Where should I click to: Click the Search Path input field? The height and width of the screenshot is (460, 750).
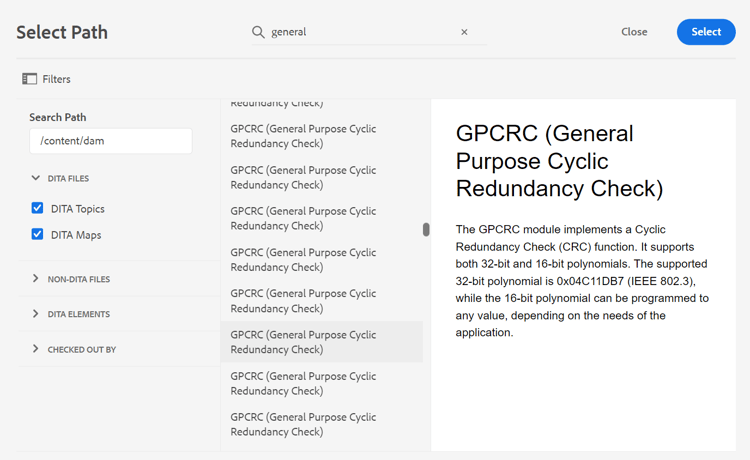click(111, 141)
